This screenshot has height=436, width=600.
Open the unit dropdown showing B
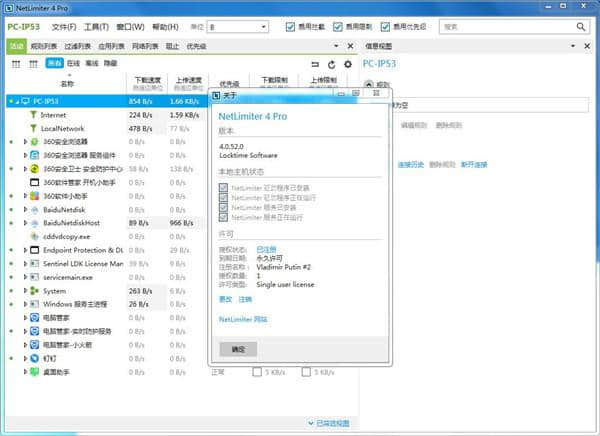click(238, 26)
